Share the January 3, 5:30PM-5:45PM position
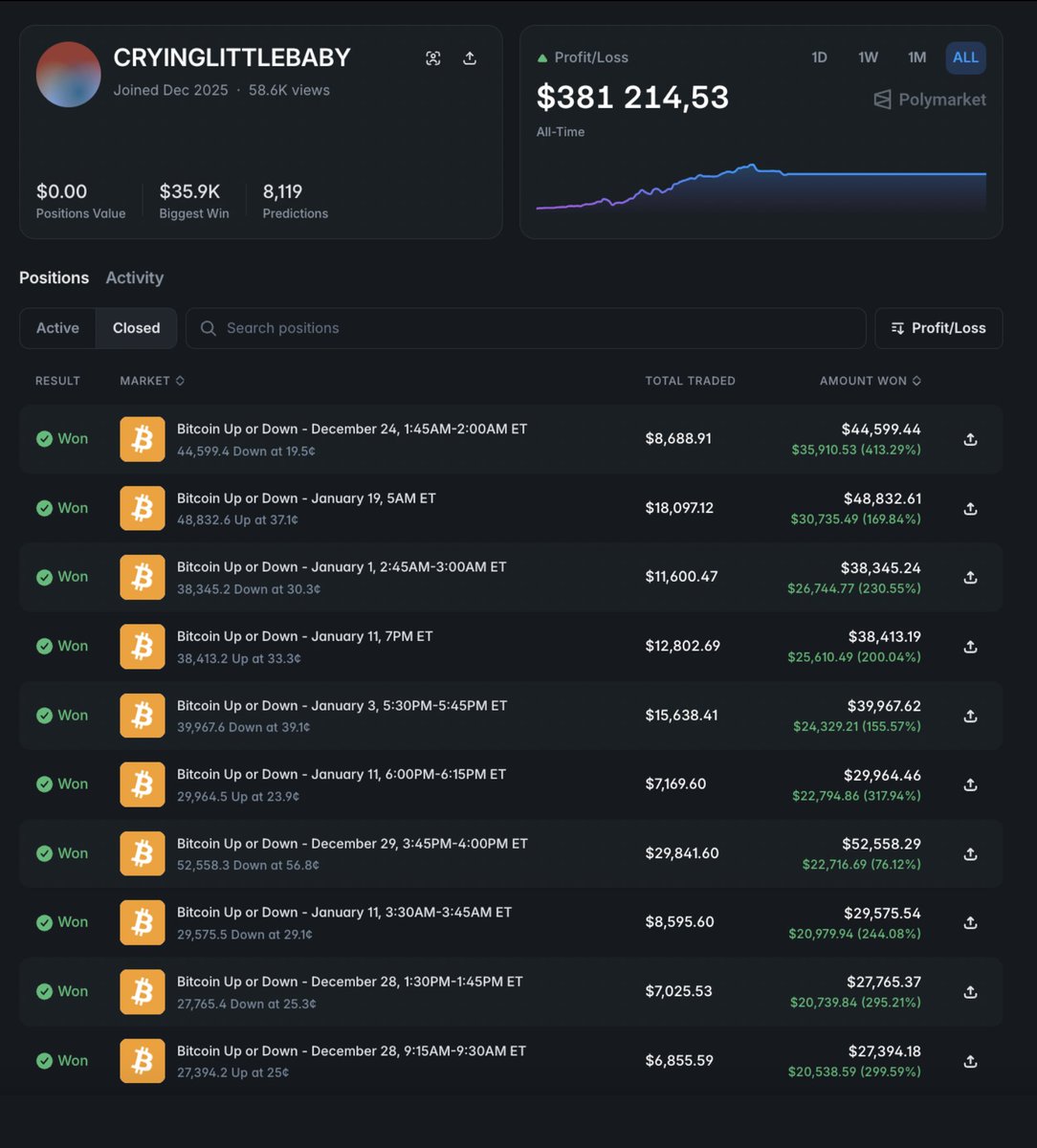 970,716
